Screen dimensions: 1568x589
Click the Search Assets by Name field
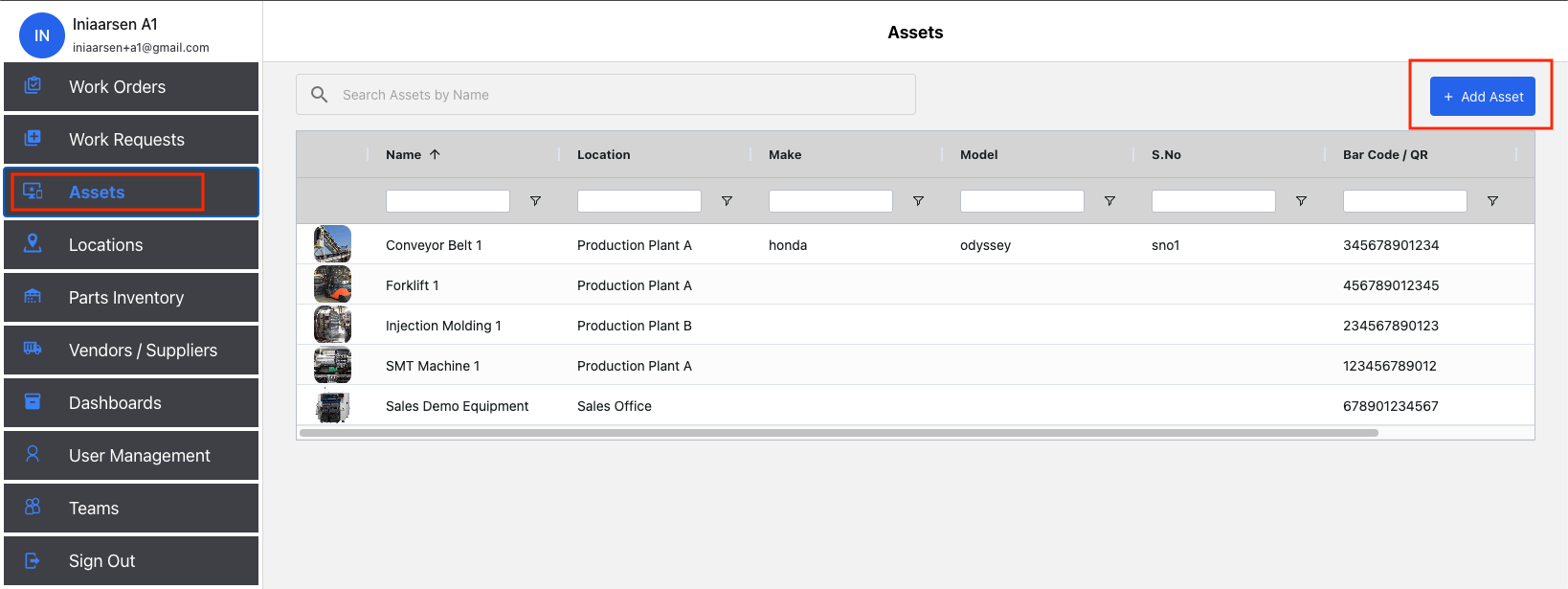[606, 94]
